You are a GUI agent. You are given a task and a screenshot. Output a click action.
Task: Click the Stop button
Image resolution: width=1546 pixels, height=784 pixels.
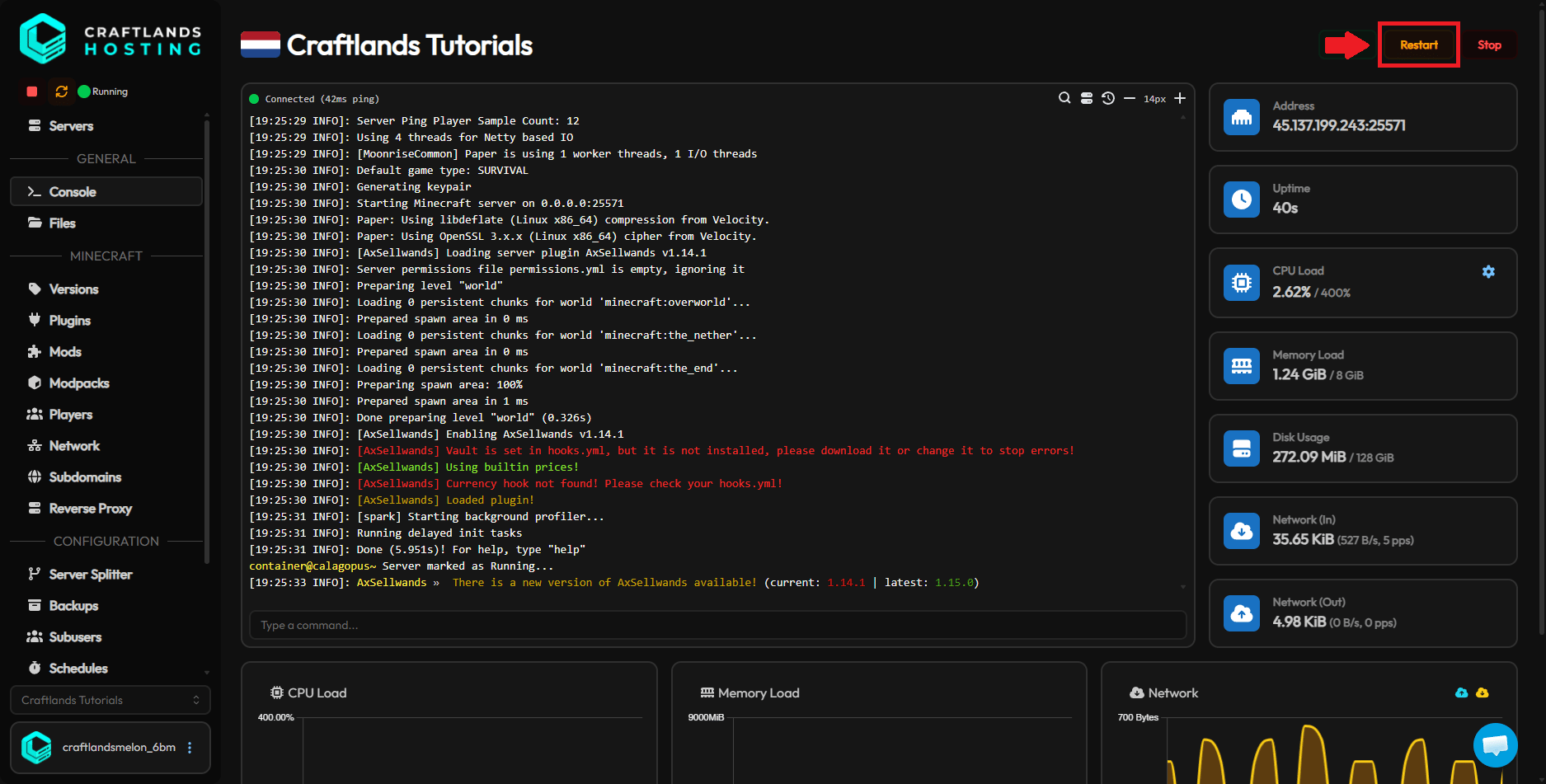pyautogui.click(x=1489, y=45)
